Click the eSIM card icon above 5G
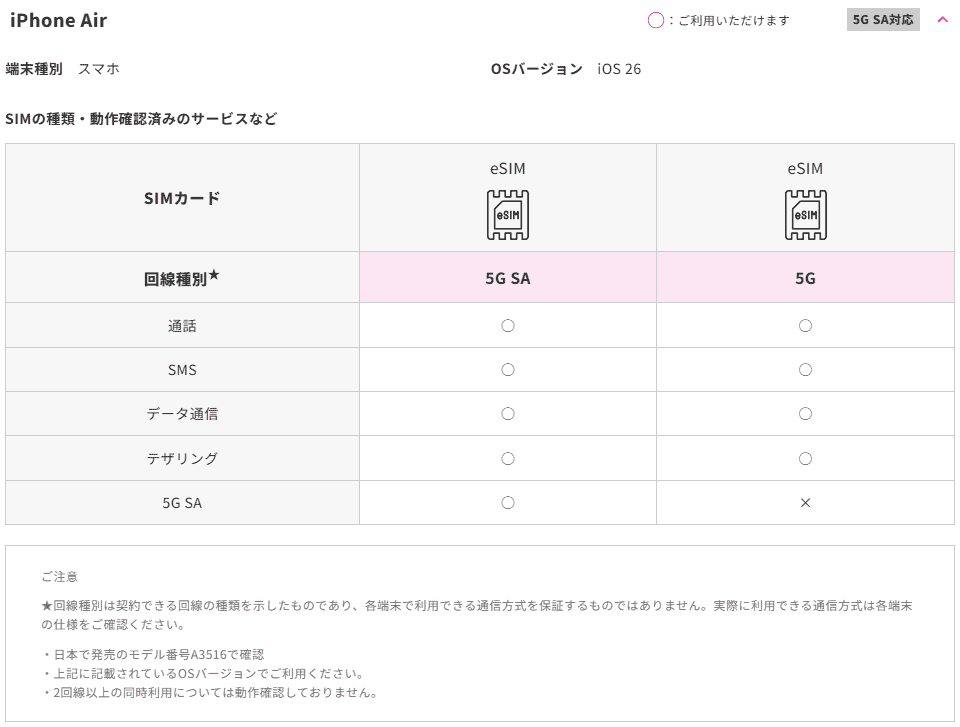960x727 pixels. coord(805,215)
